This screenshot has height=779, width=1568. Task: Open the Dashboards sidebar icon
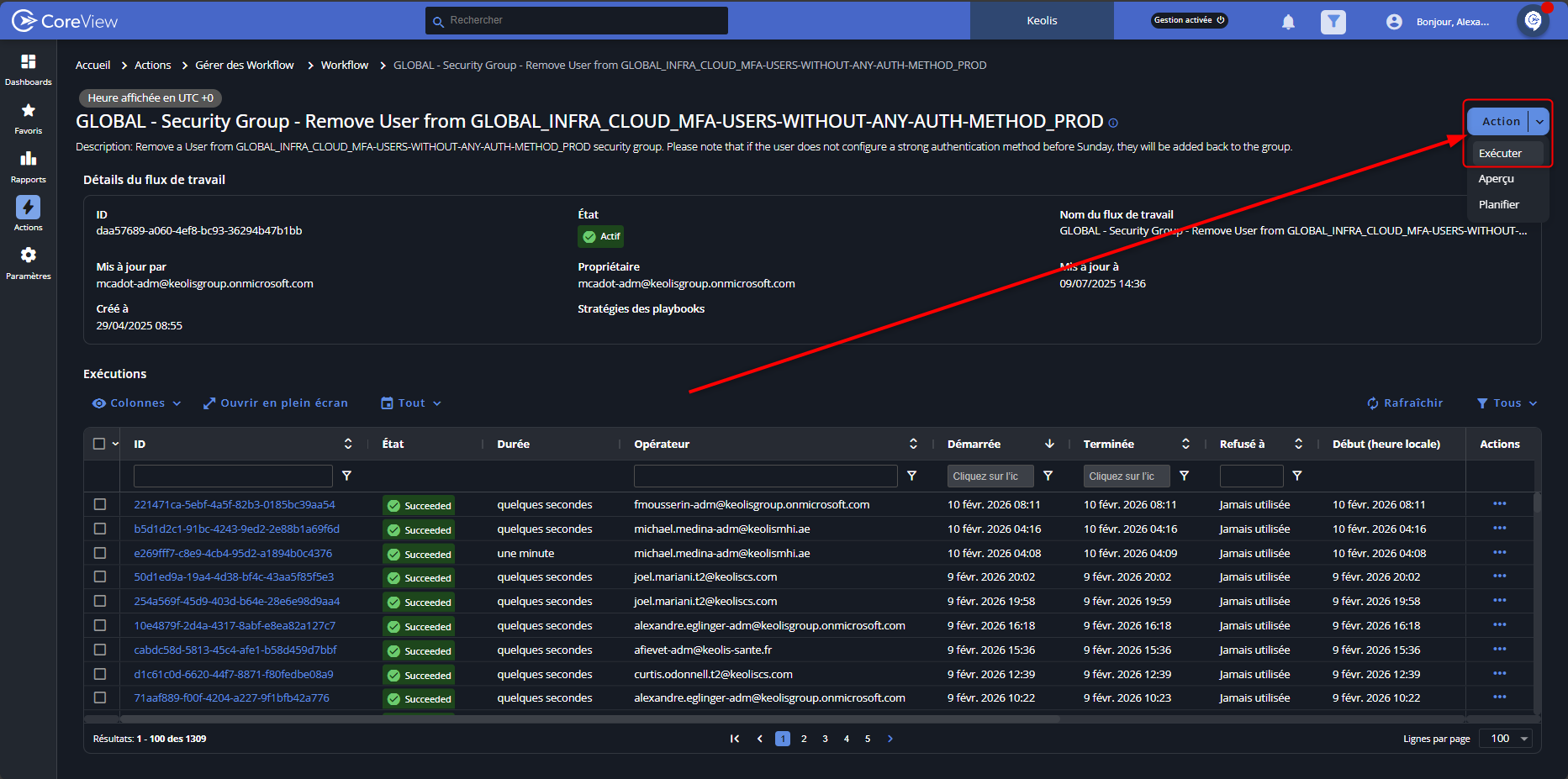pos(28,69)
